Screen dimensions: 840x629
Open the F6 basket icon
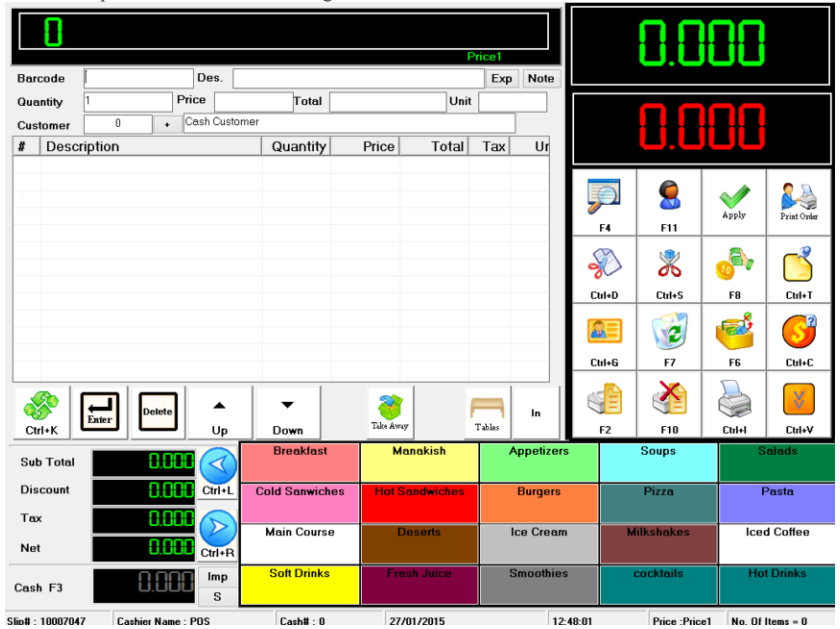(734, 338)
